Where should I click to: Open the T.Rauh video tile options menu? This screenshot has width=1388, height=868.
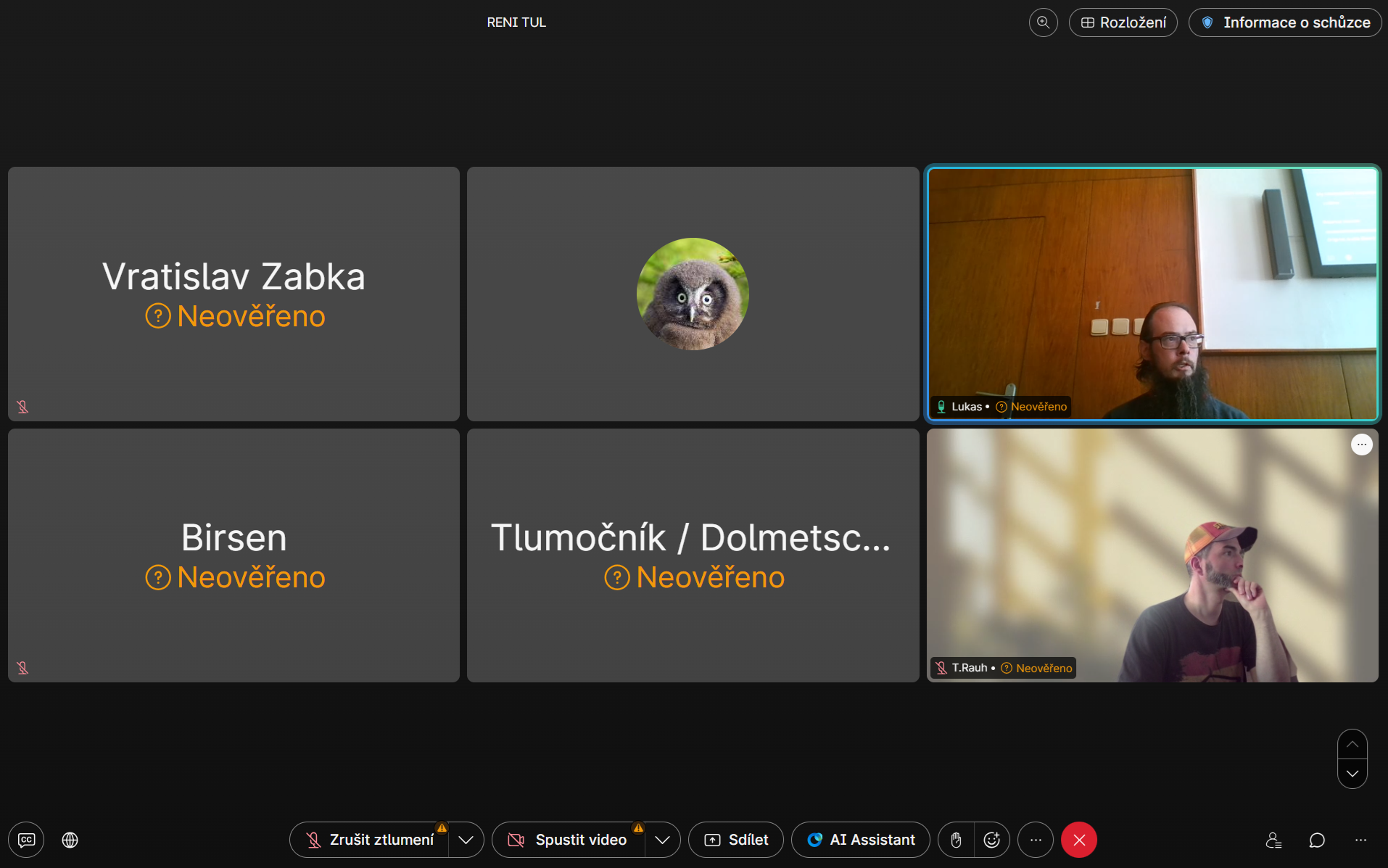pos(1361,445)
